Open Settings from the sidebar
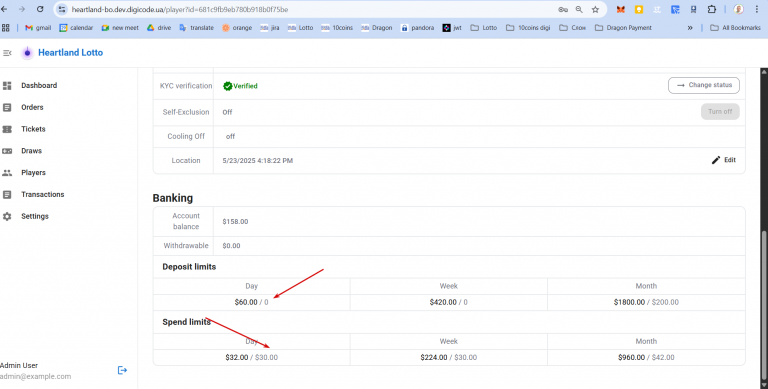This screenshot has height=389, width=768. [x=34, y=216]
